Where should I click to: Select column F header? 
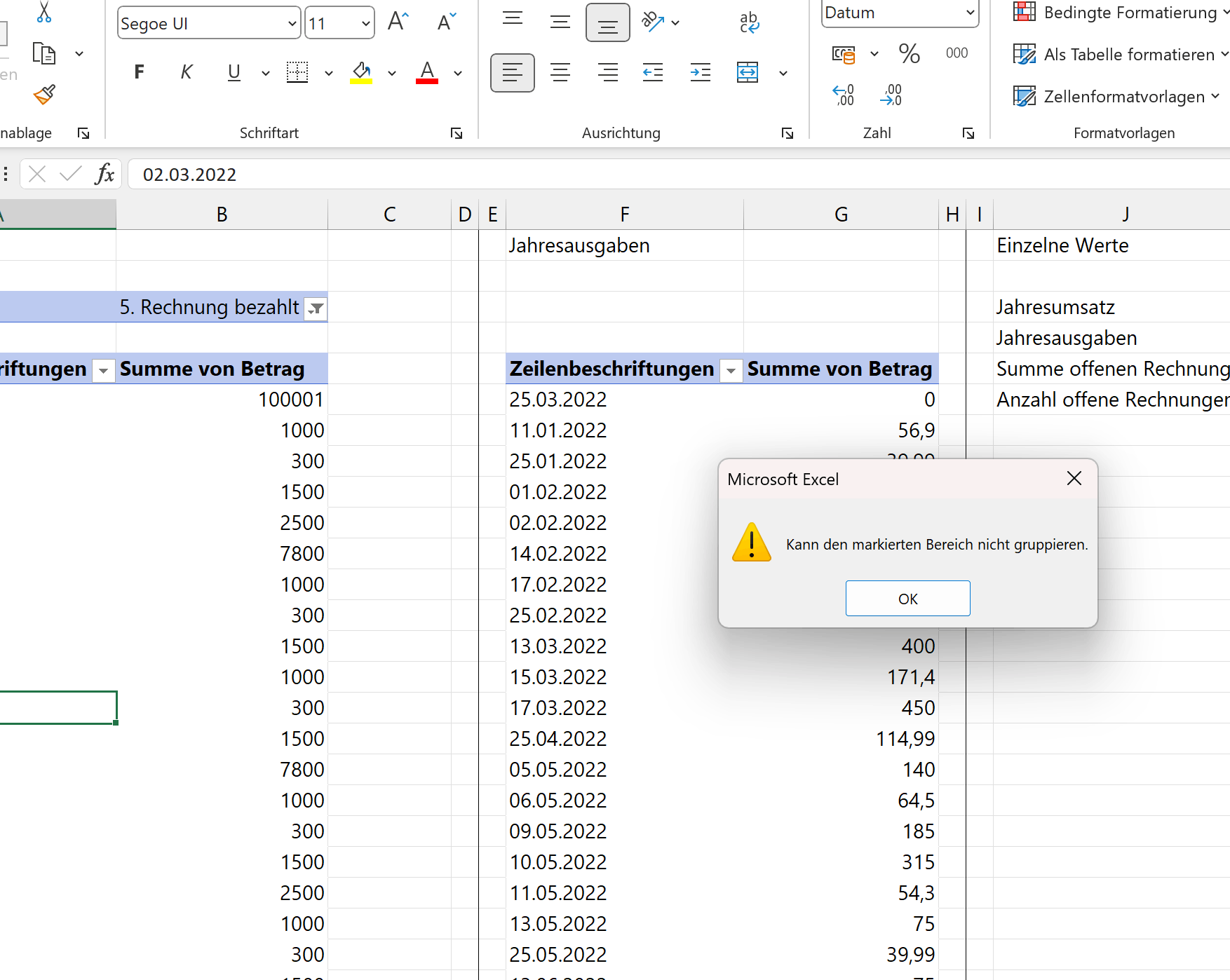pyautogui.click(x=625, y=215)
